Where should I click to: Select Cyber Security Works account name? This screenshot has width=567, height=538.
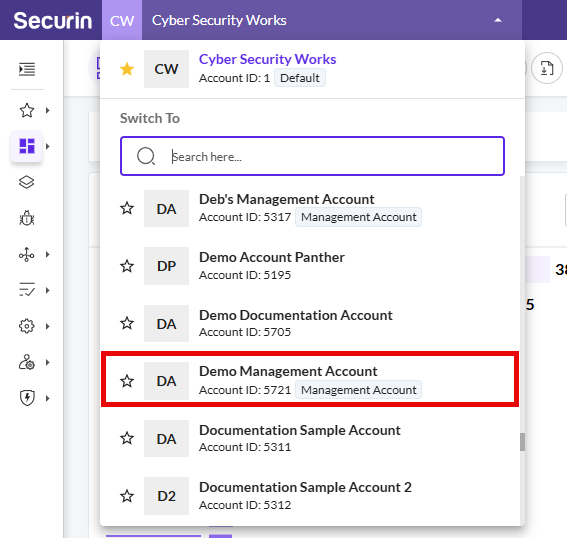pos(268,59)
